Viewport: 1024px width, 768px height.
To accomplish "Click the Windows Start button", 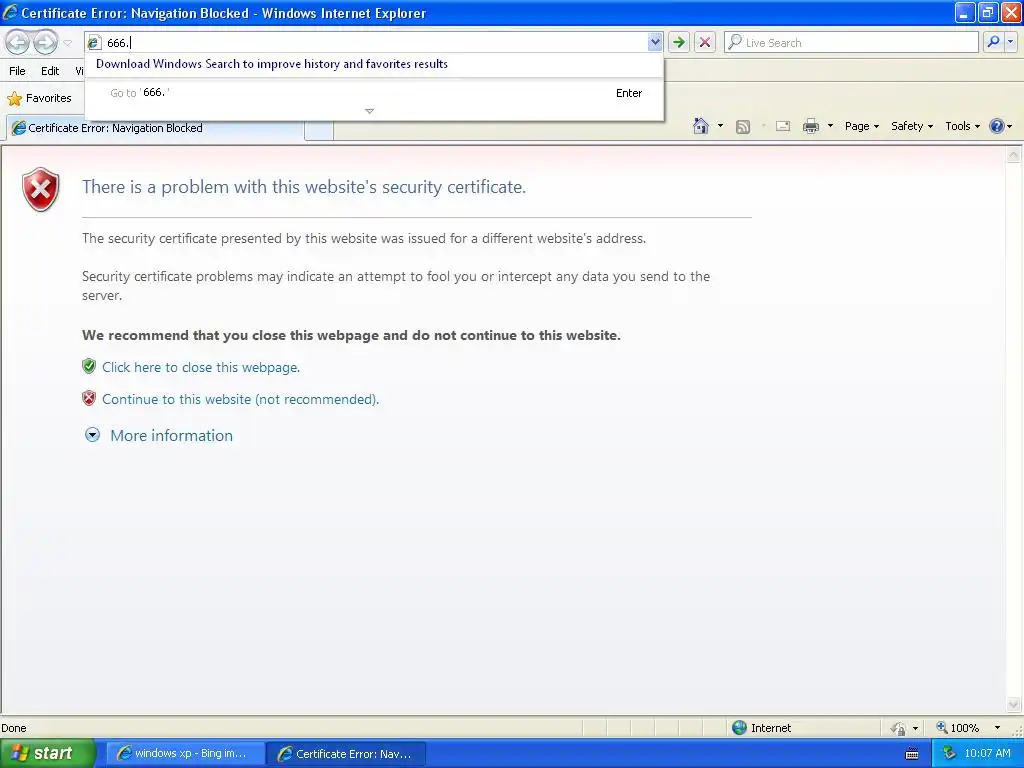I will click(x=46, y=753).
